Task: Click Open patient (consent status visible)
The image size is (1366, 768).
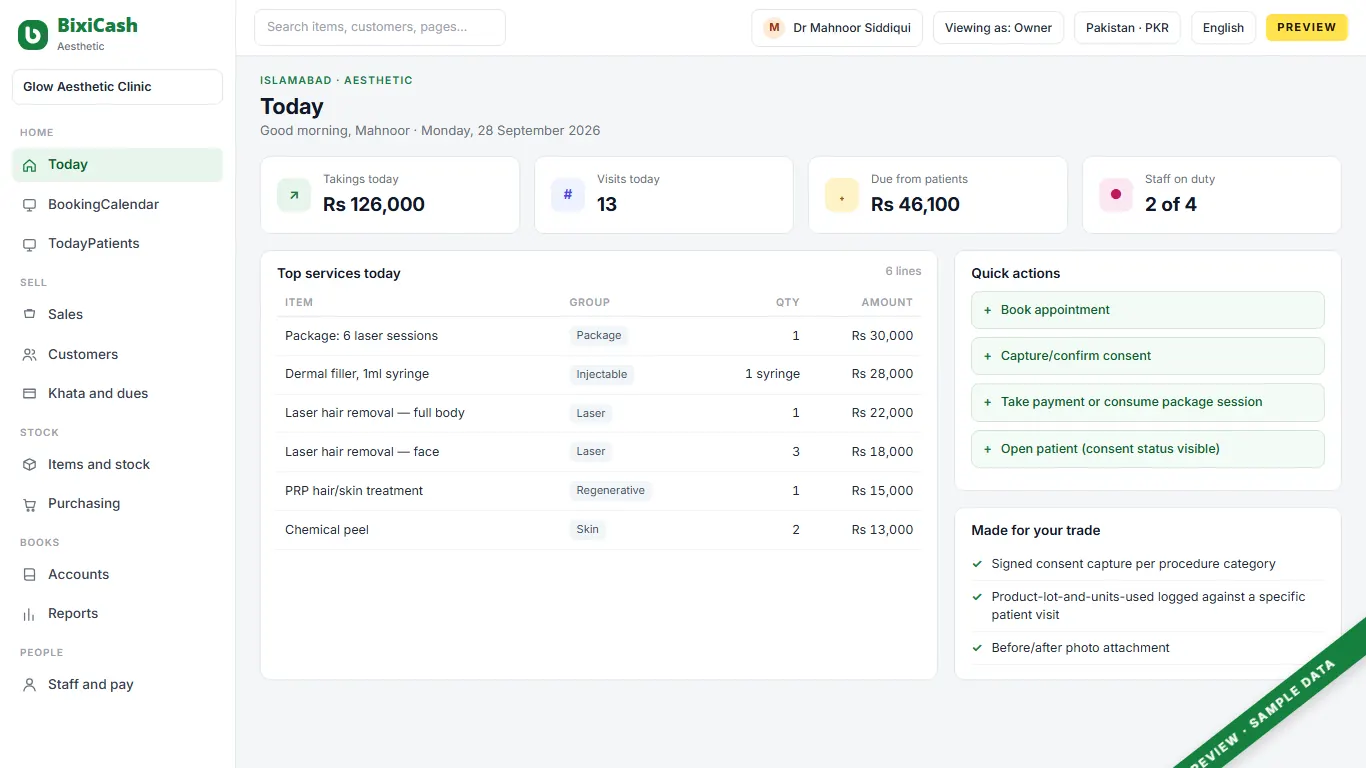Action: pos(1148,449)
